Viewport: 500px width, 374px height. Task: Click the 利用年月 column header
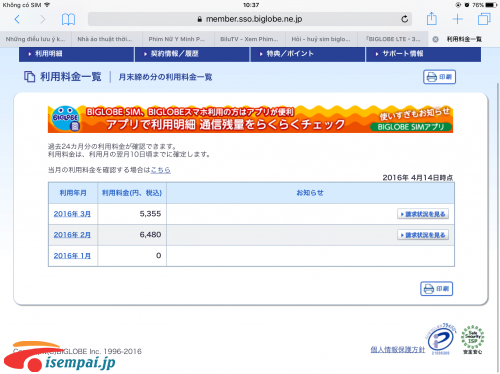click(73, 193)
